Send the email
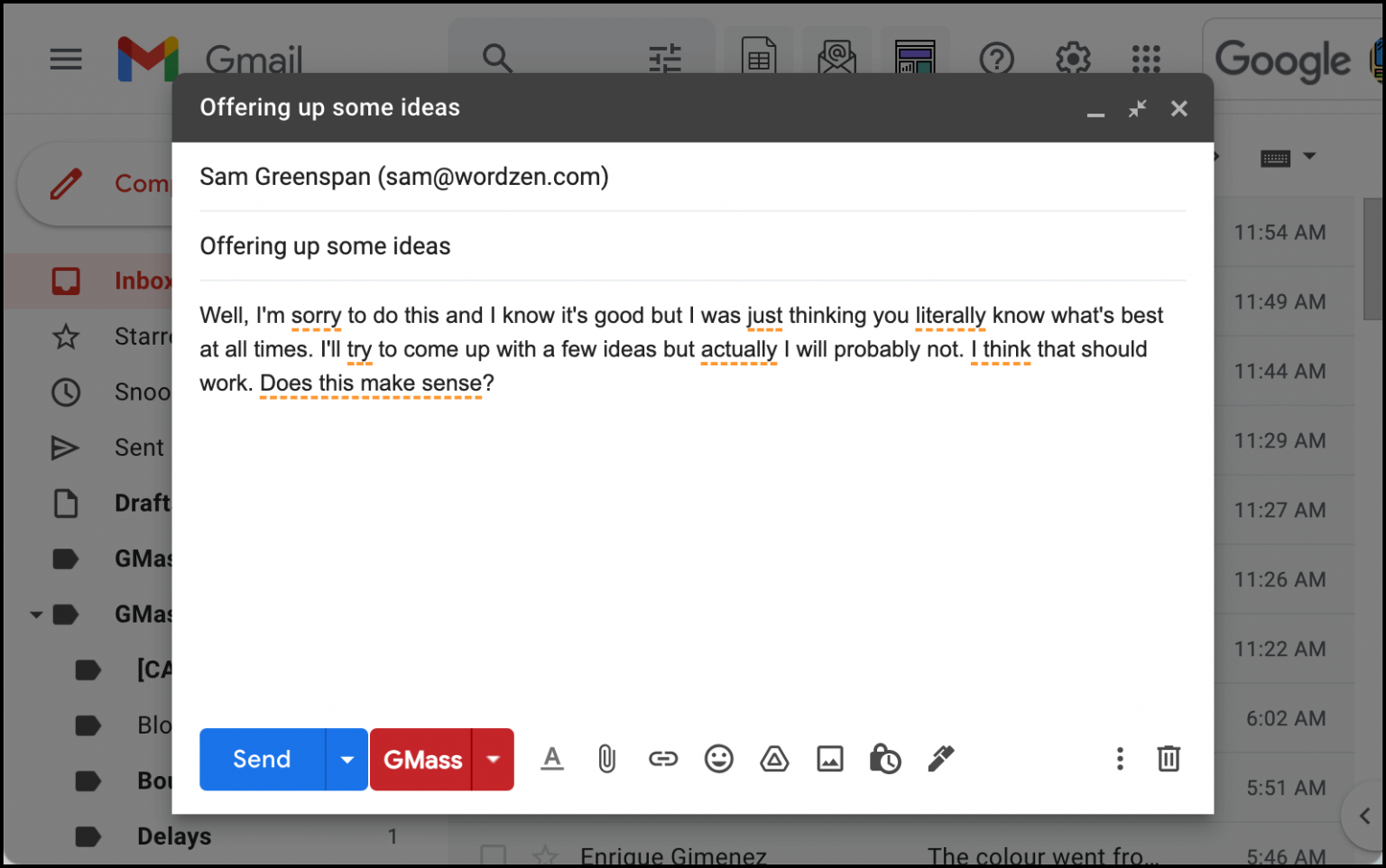The image size is (1386, 868). [261, 759]
